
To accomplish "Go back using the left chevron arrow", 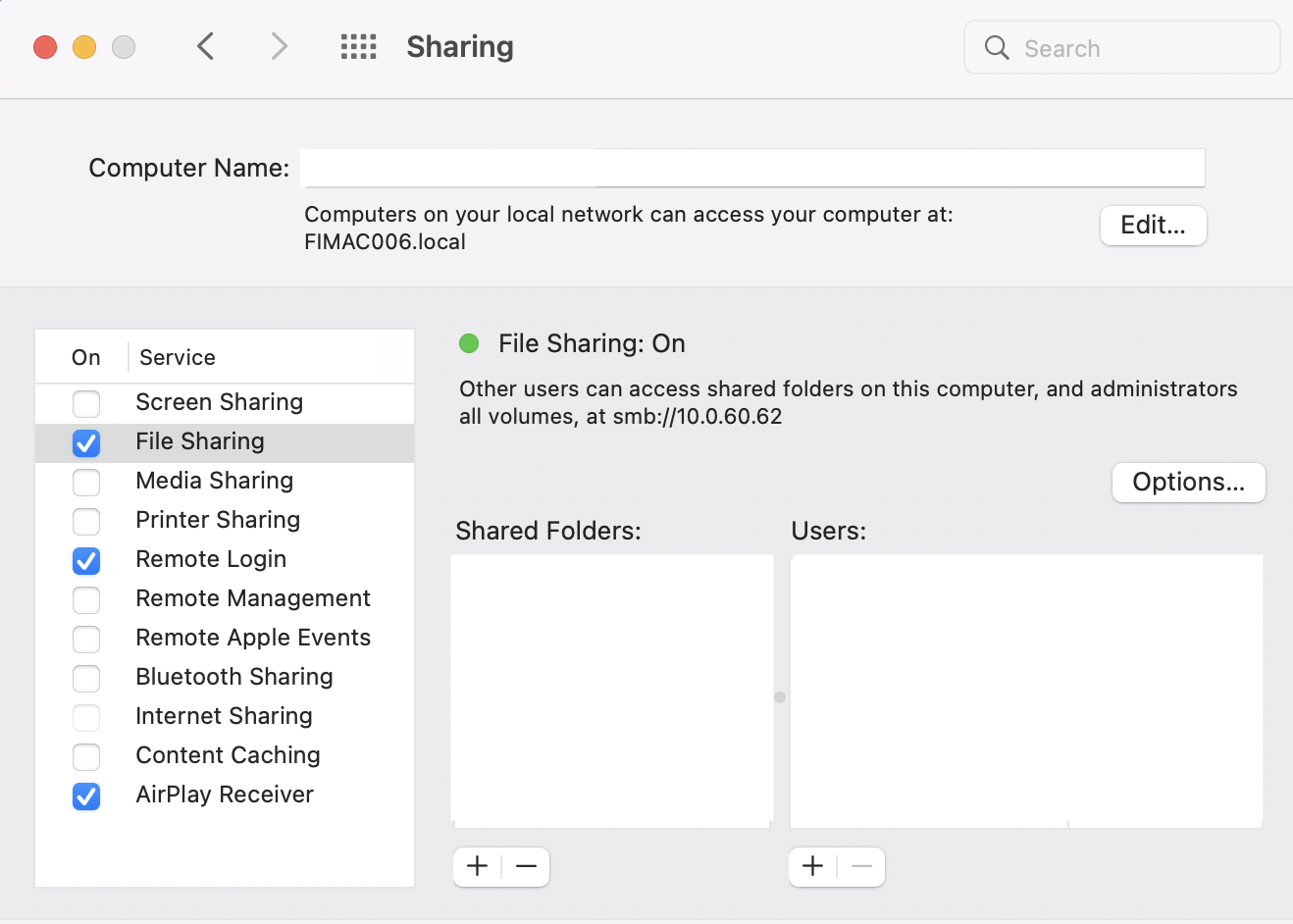I will pos(205,46).
